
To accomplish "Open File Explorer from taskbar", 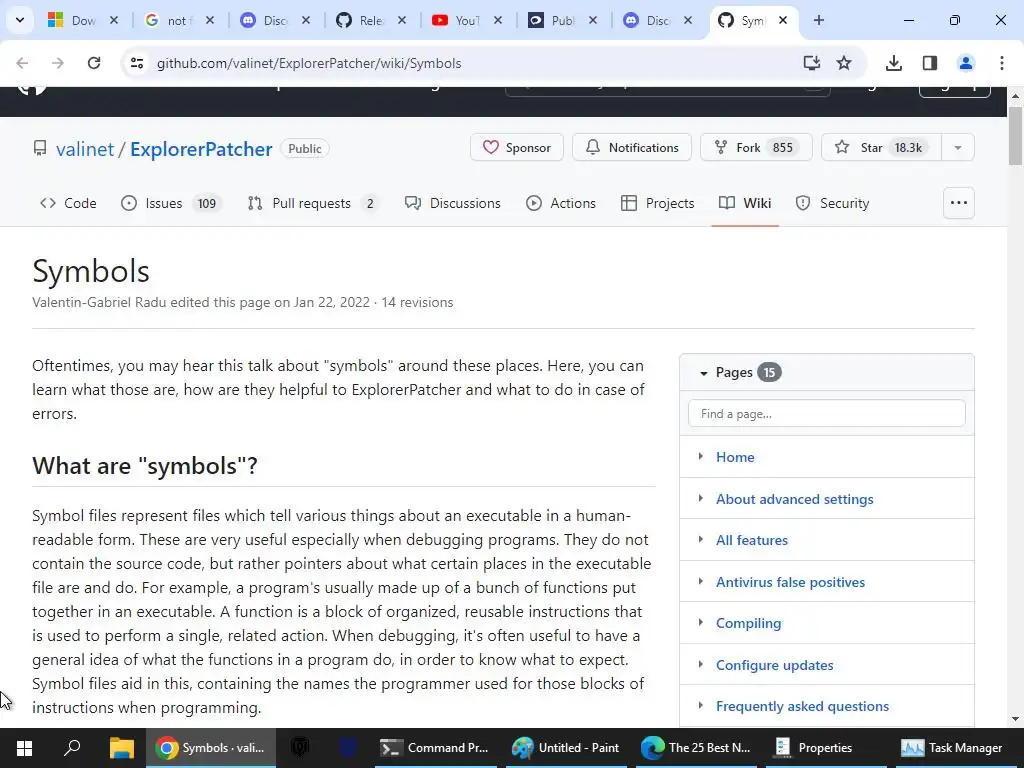I will (x=121, y=748).
